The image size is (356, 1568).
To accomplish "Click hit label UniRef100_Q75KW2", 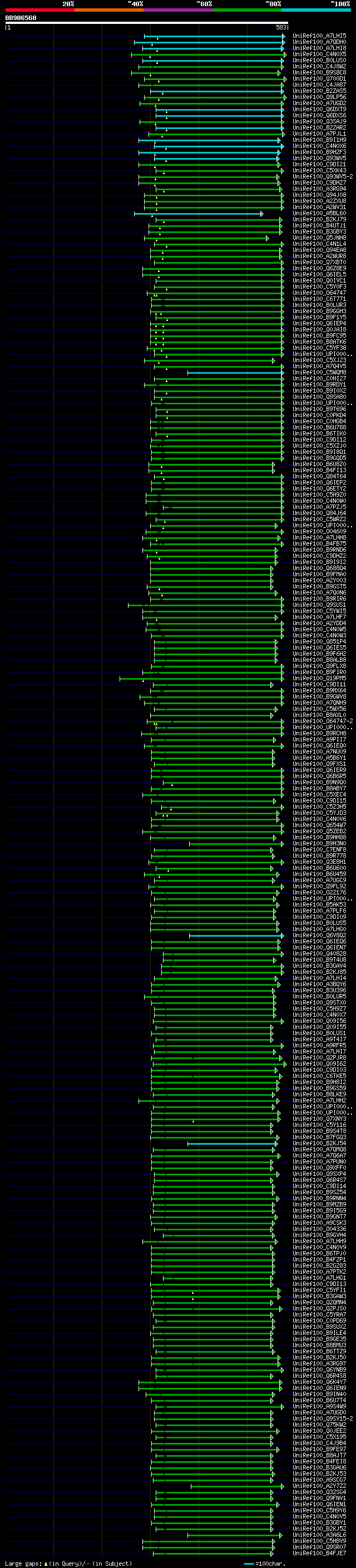I will (319, 1424).
